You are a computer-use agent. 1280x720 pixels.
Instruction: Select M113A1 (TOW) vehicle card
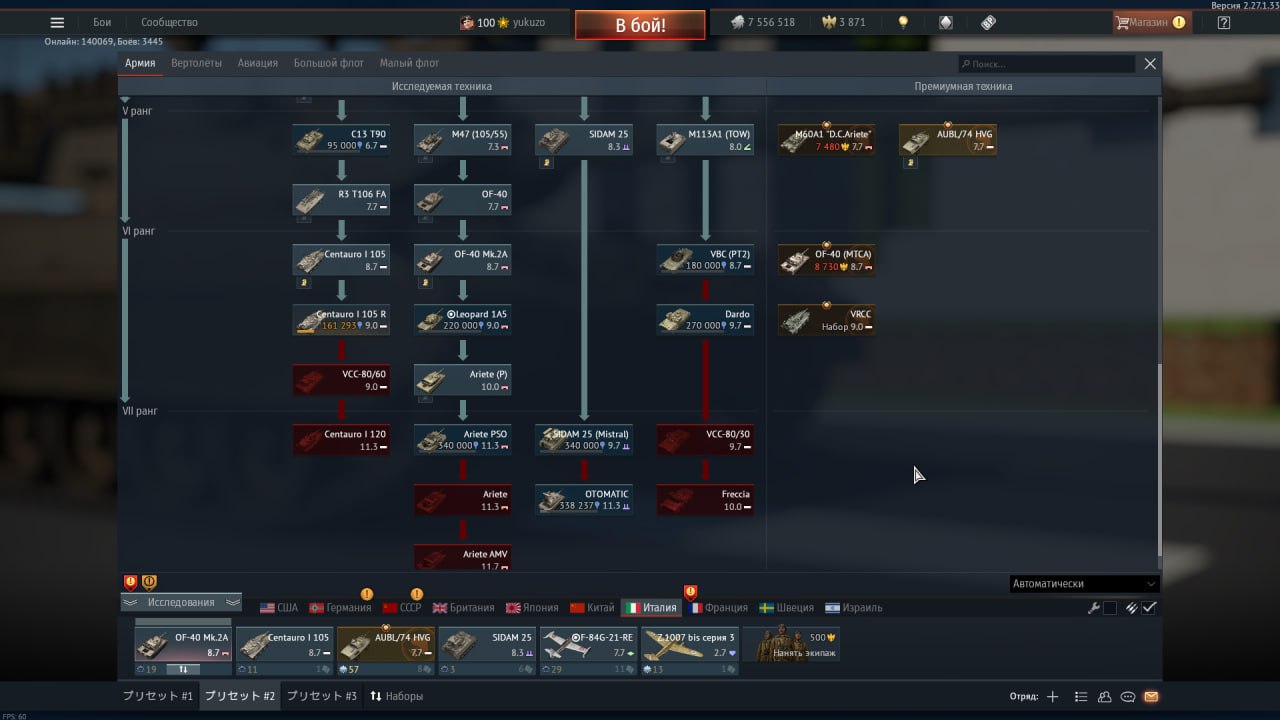pos(705,140)
